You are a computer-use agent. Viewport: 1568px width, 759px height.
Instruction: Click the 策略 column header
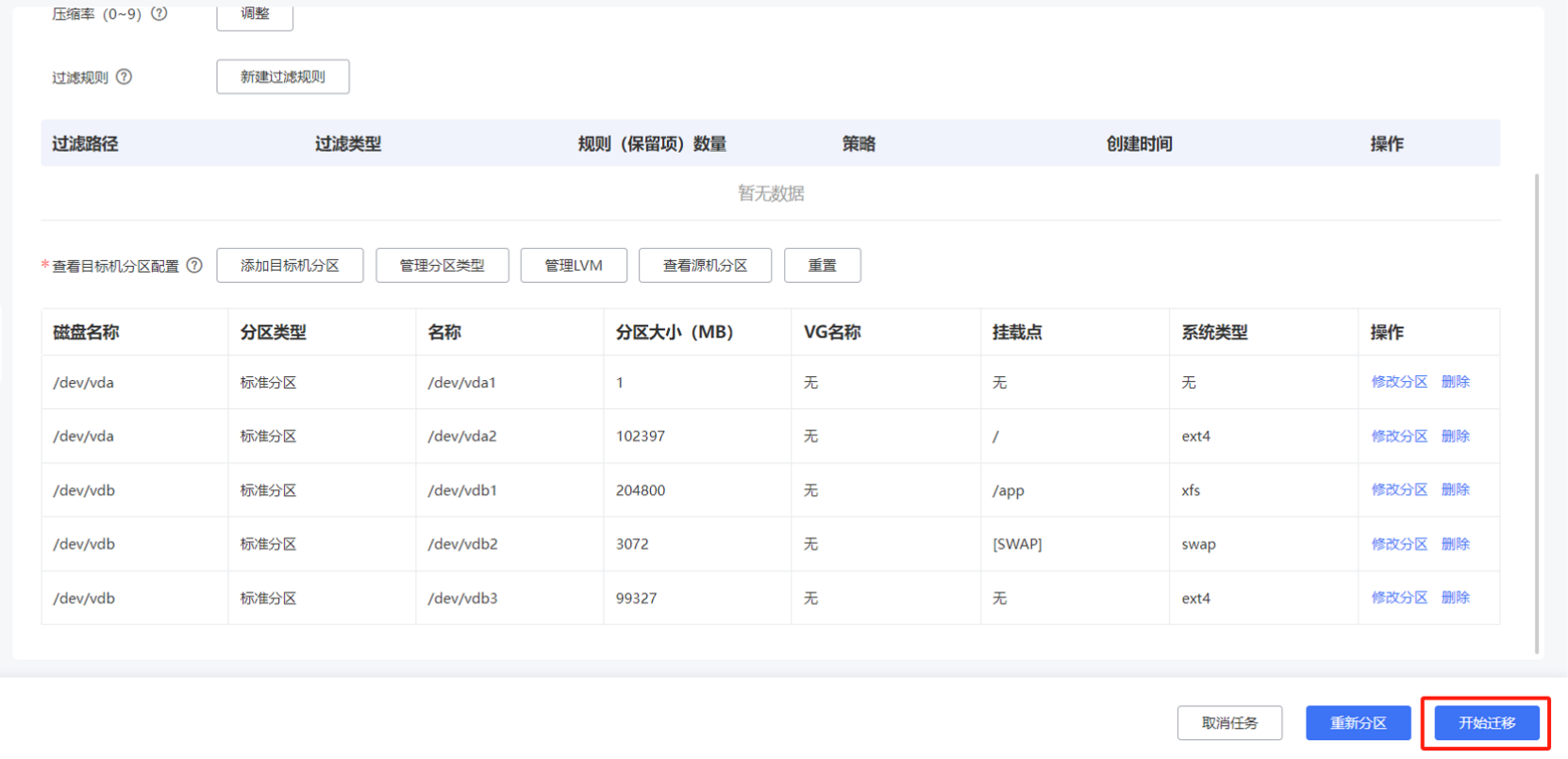click(x=859, y=144)
